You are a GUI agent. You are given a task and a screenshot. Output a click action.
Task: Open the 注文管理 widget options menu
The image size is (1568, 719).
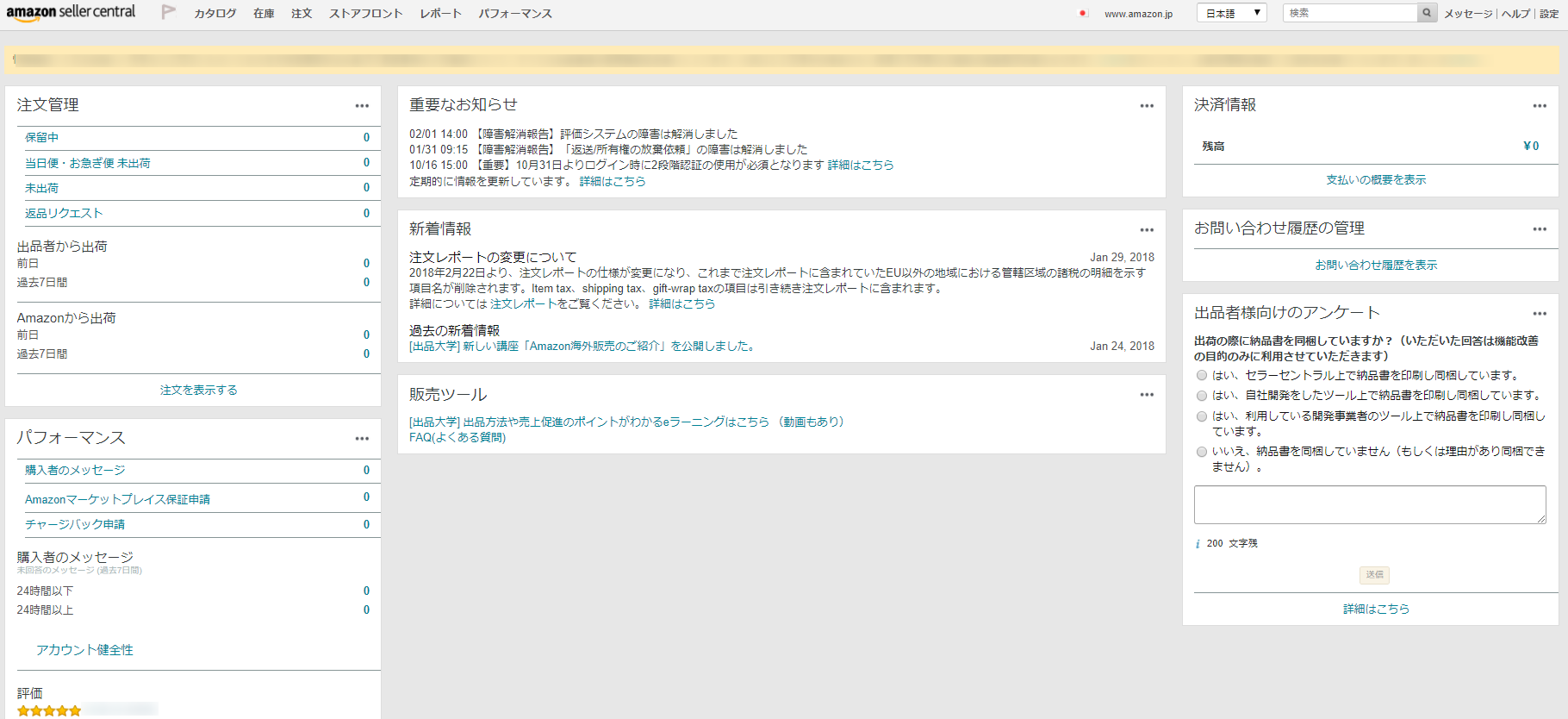(x=362, y=106)
